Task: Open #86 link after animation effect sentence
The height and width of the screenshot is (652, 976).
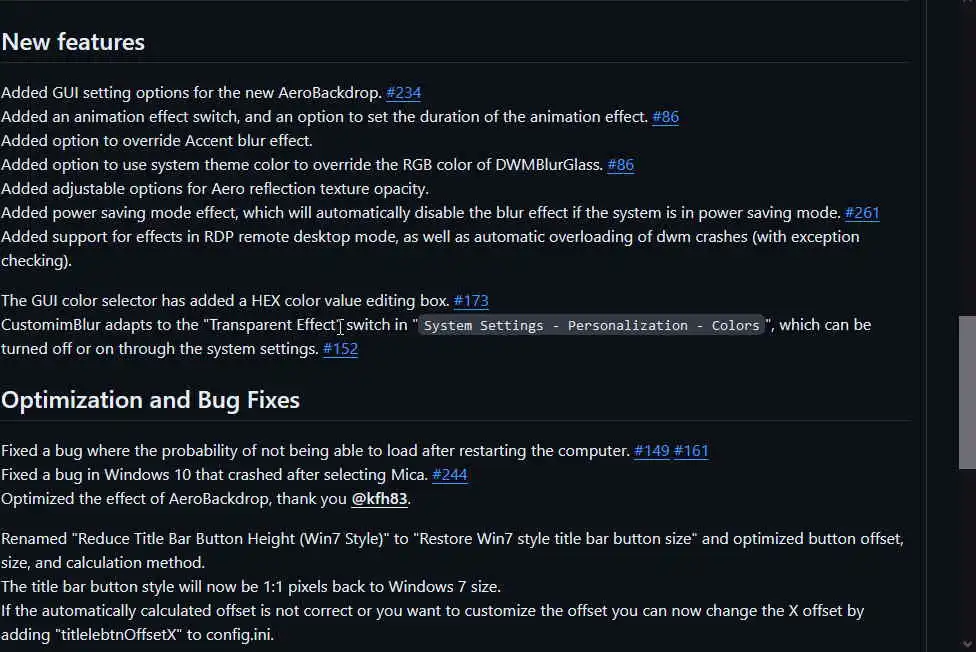Action: point(665,117)
